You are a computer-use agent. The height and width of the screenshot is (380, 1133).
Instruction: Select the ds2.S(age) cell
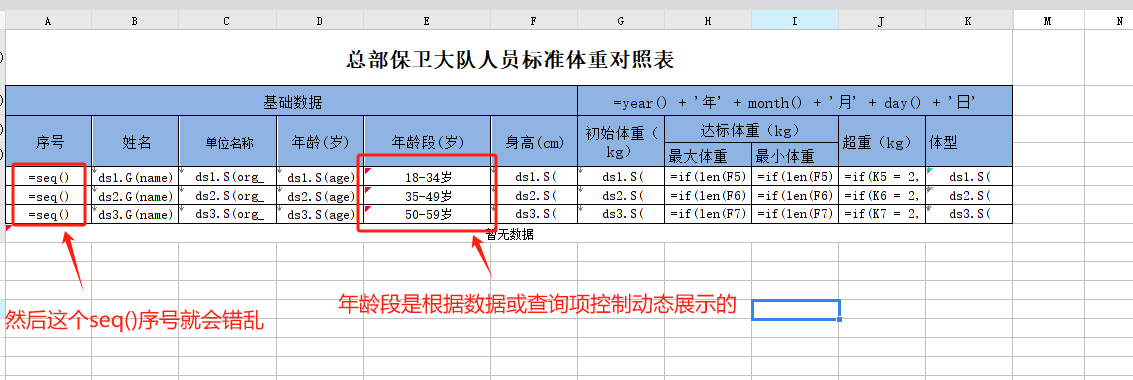[x=320, y=196]
